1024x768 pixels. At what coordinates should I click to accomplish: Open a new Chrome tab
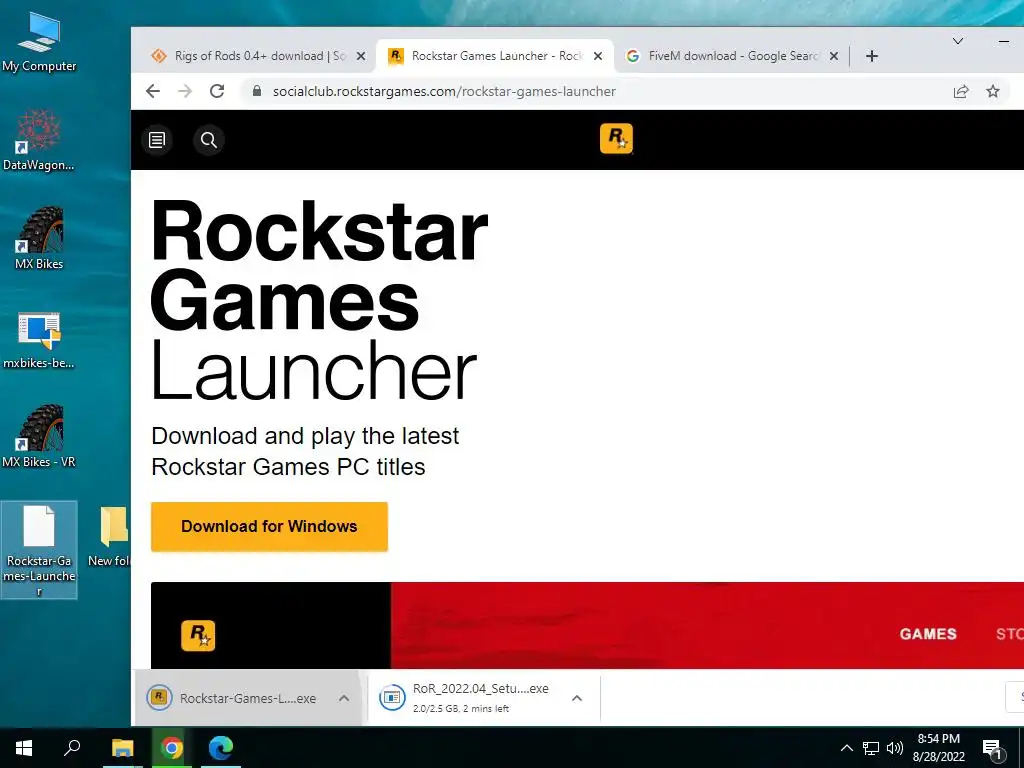[872, 56]
